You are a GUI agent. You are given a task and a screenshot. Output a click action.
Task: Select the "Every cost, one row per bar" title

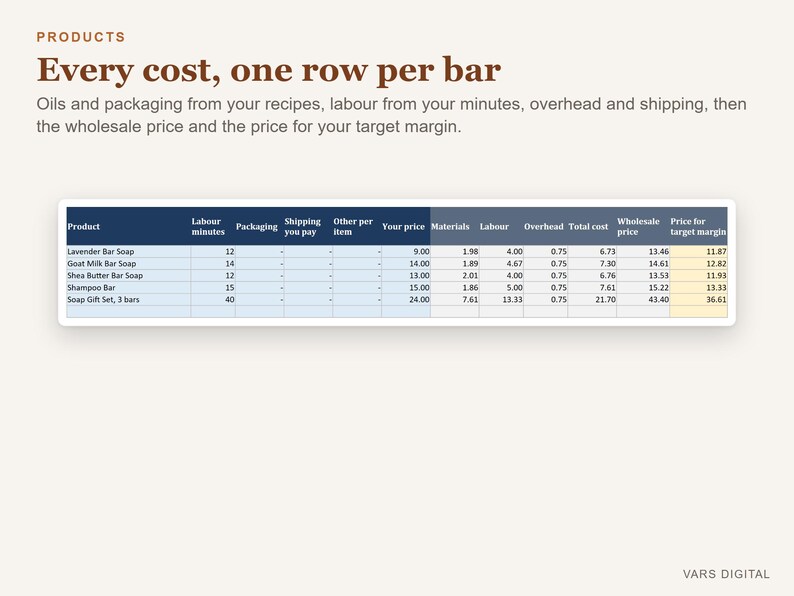(x=269, y=70)
